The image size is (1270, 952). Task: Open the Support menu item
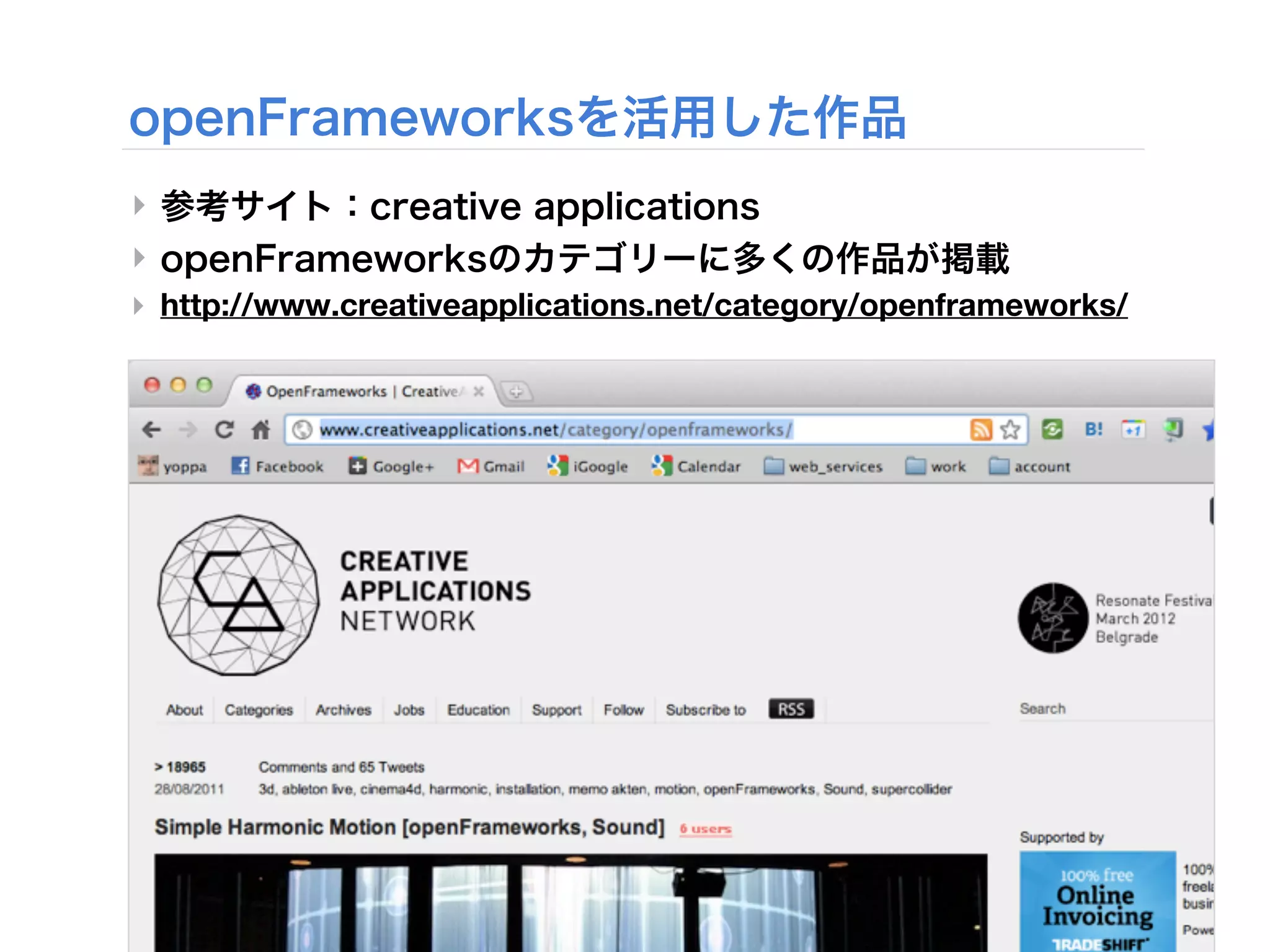pos(557,710)
